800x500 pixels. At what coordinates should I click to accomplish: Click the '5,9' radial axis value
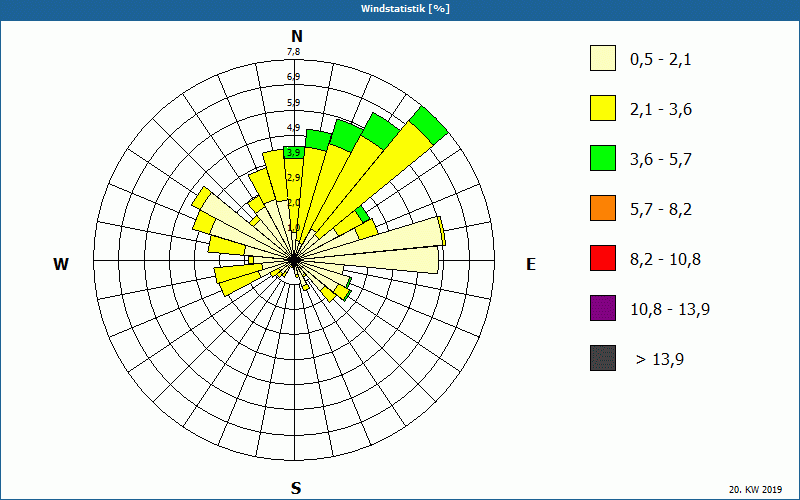[x=294, y=103]
